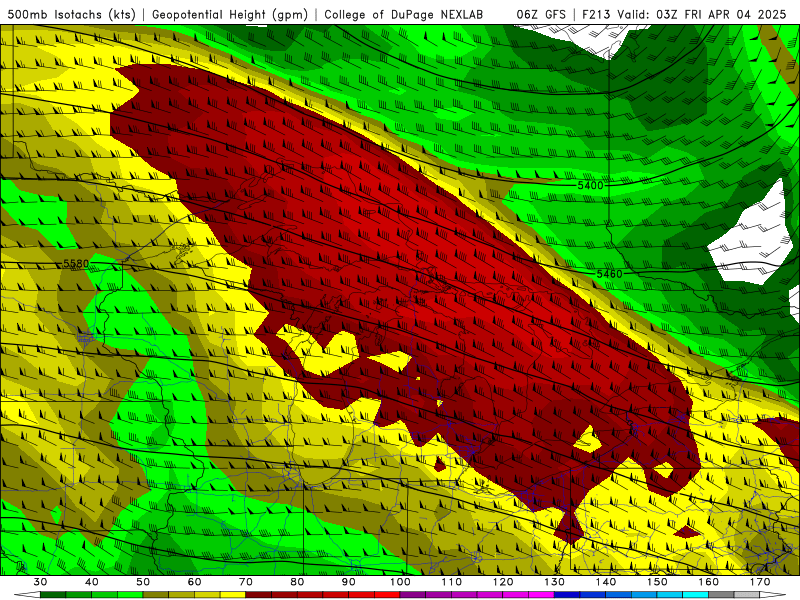Image resolution: width=800 pixels, height=600 pixels.
Task: Click the "06Z GFS" model run text
Action: point(541,14)
